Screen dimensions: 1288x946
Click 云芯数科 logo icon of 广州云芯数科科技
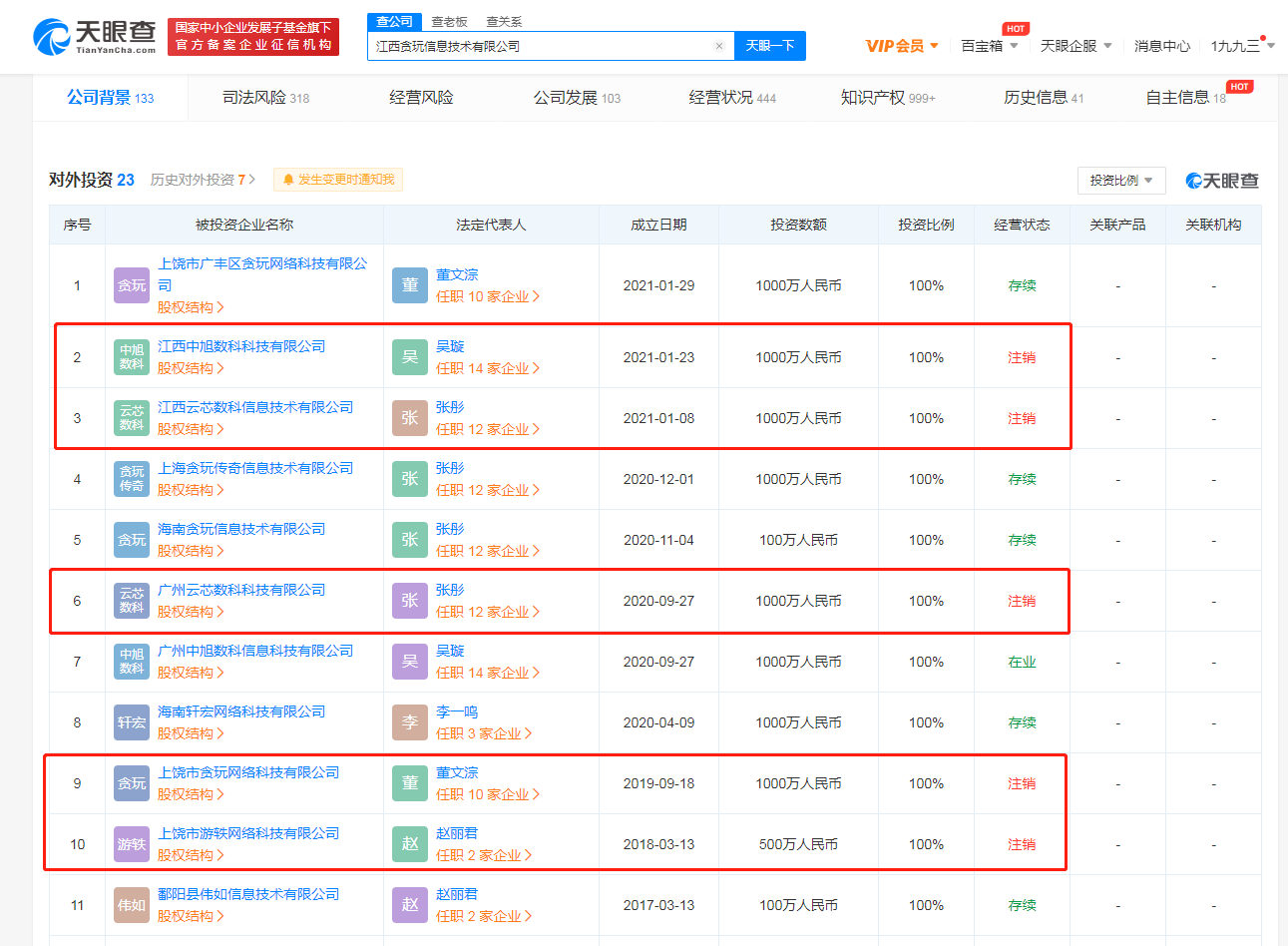[132, 601]
